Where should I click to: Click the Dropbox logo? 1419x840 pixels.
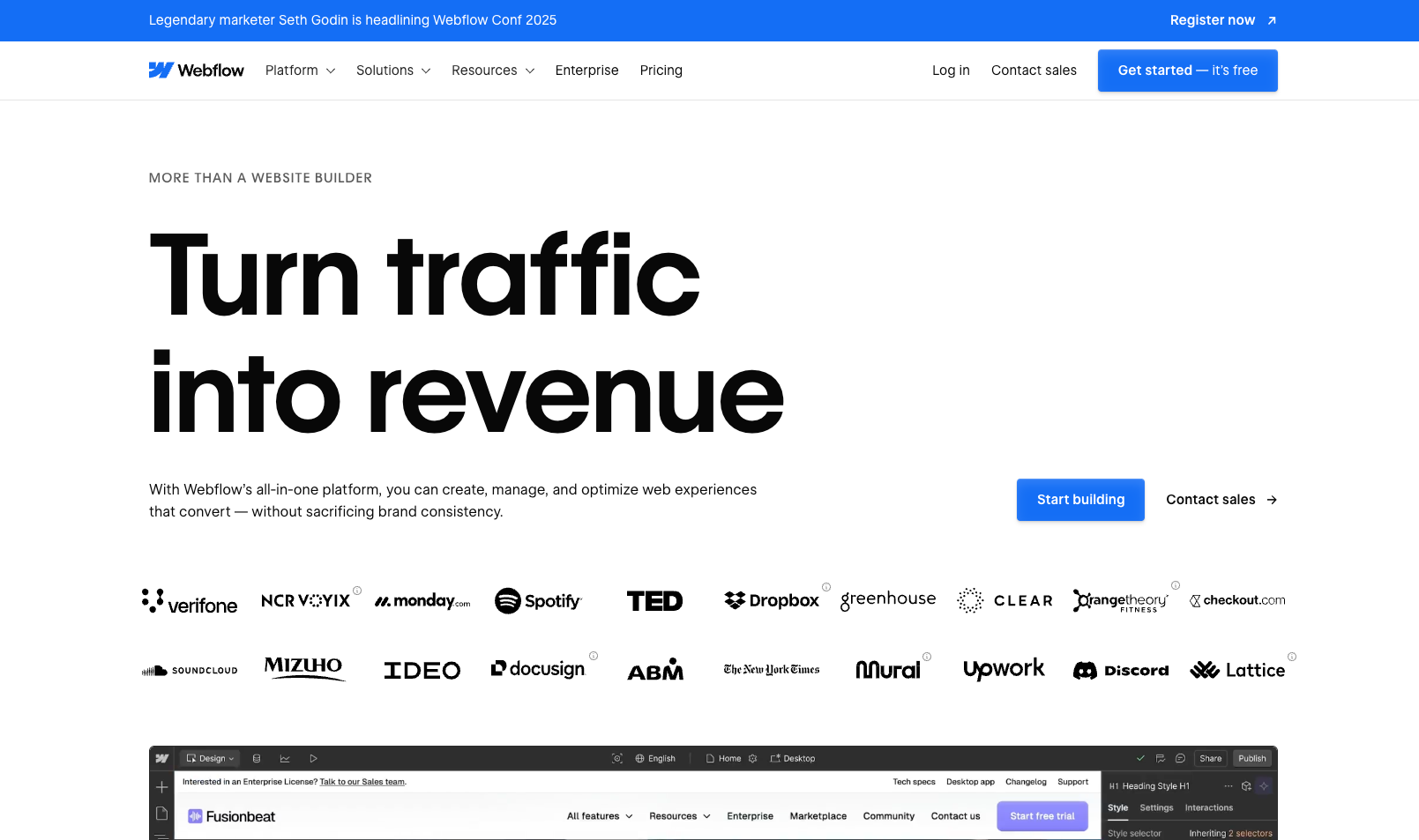tap(772, 600)
